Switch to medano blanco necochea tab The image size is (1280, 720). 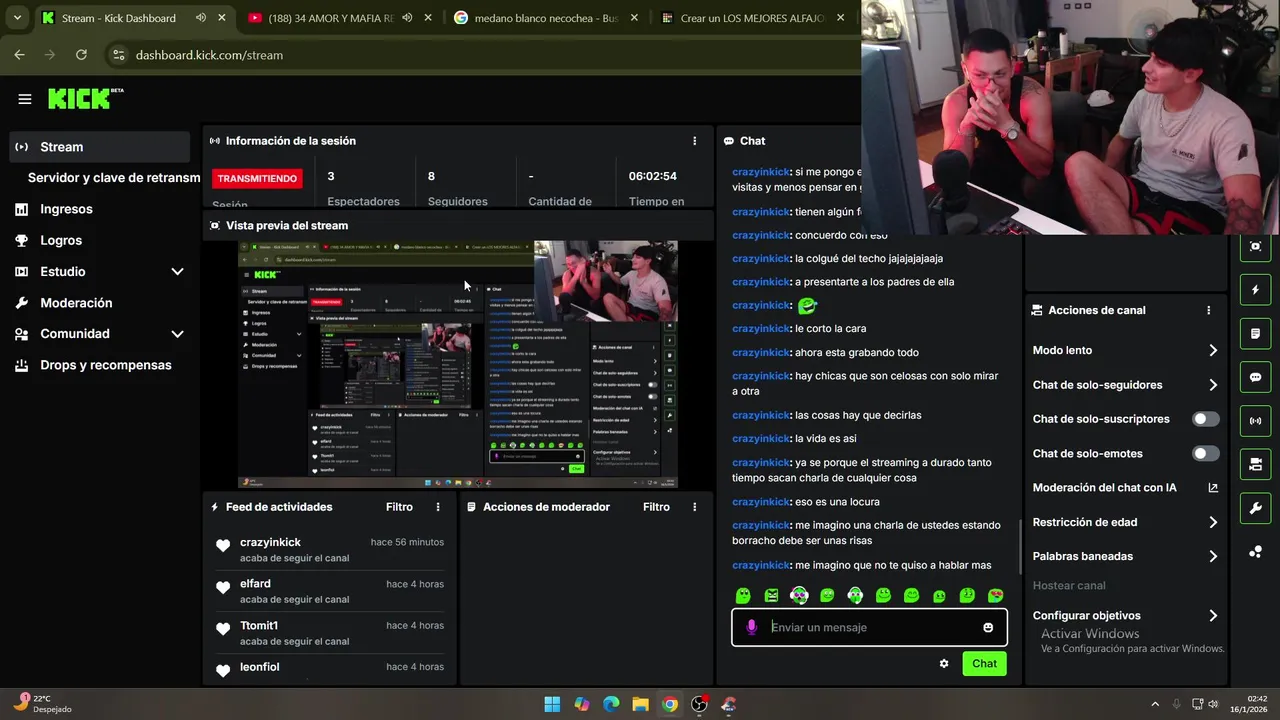click(546, 18)
